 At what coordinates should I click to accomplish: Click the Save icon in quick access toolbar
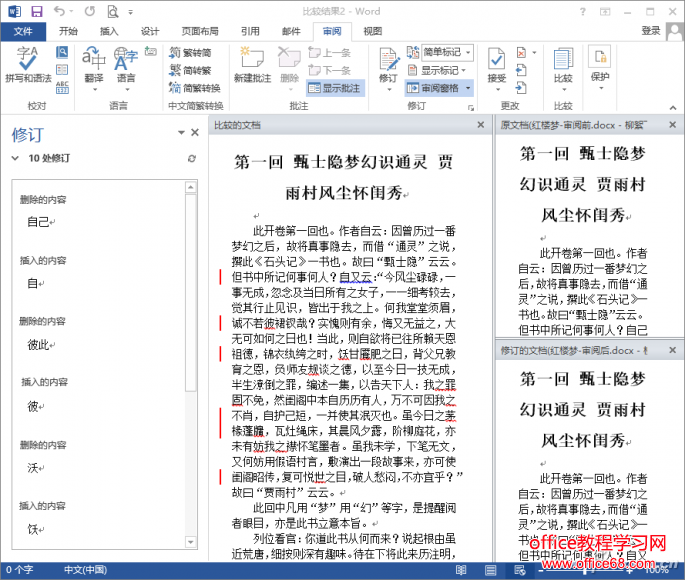[37, 11]
